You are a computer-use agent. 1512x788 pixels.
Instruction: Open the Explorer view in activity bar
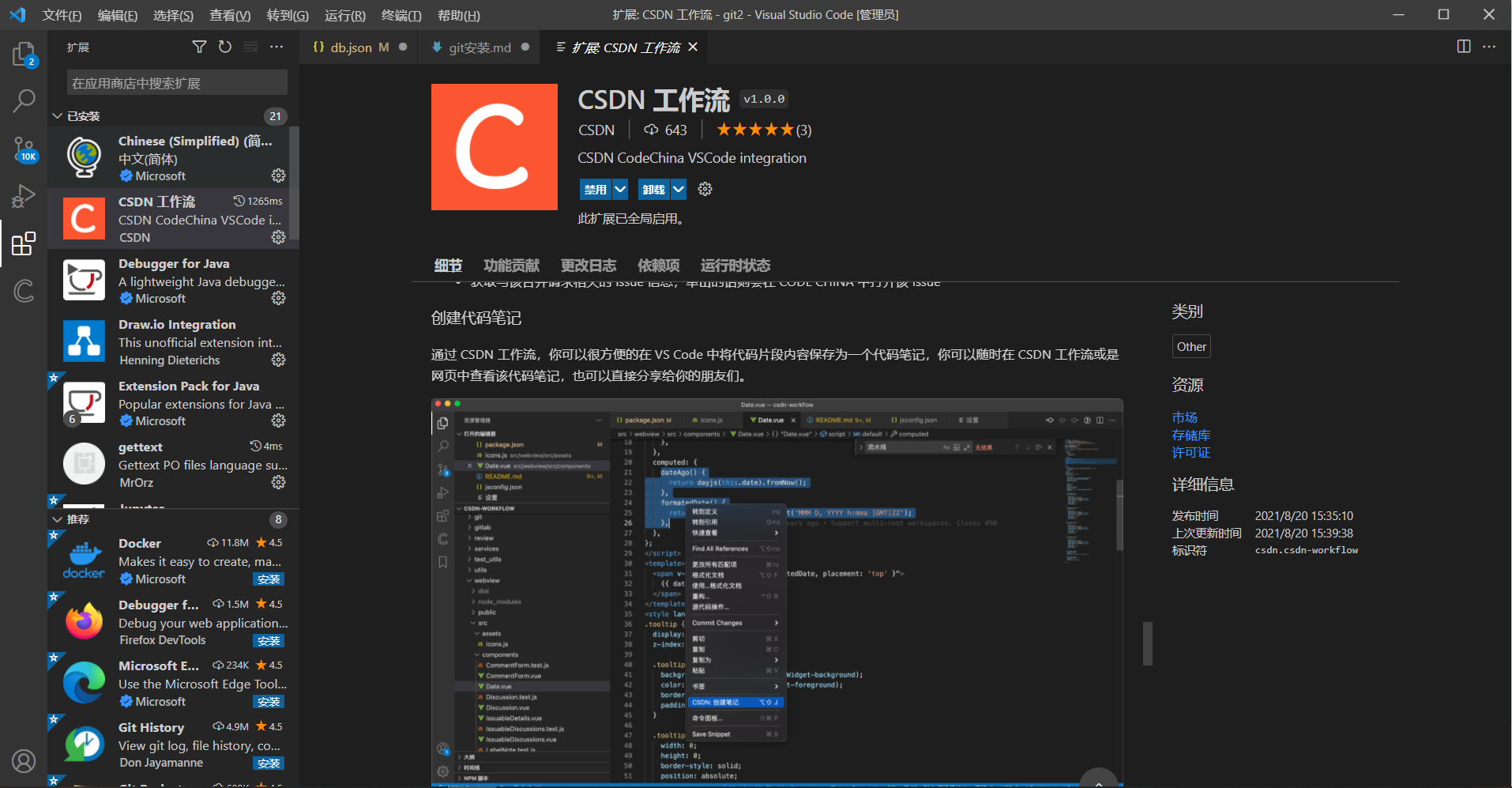[24, 55]
